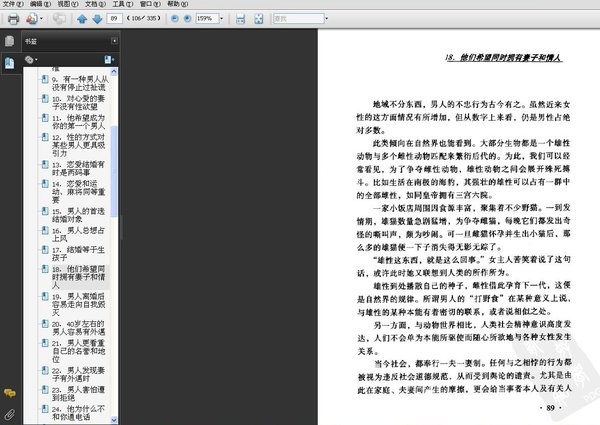Open the 文件 menu
This screenshot has height=425, width=600.
[13, 4]
